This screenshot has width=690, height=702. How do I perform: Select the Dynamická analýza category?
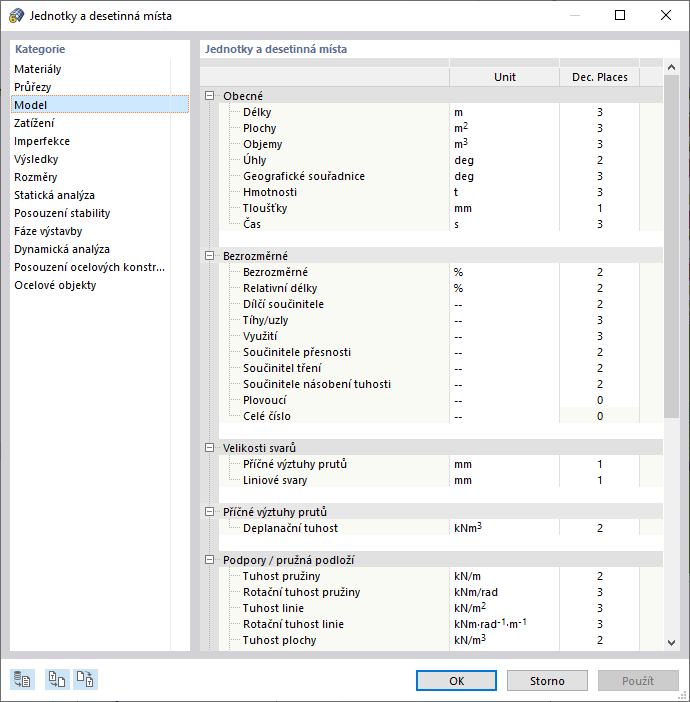pos(99,249)
